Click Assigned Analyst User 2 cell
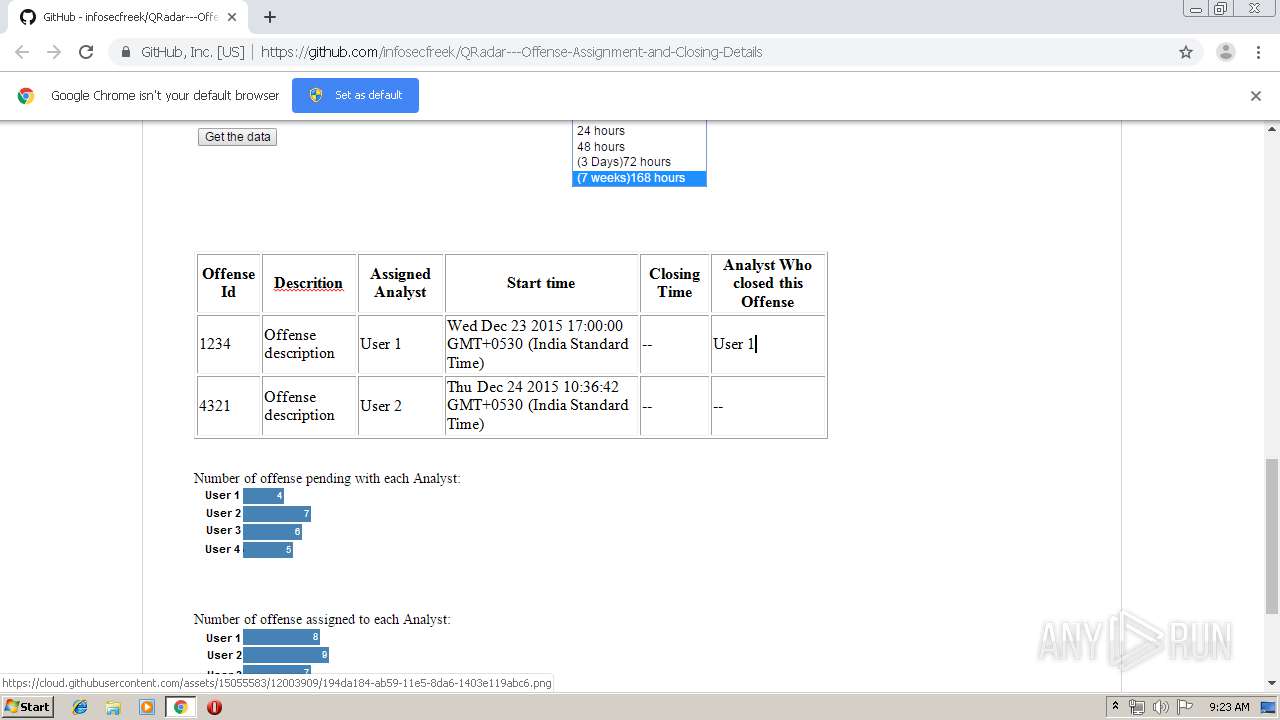Viewport: 1280px width, 720px height. (x=400, y=406)
